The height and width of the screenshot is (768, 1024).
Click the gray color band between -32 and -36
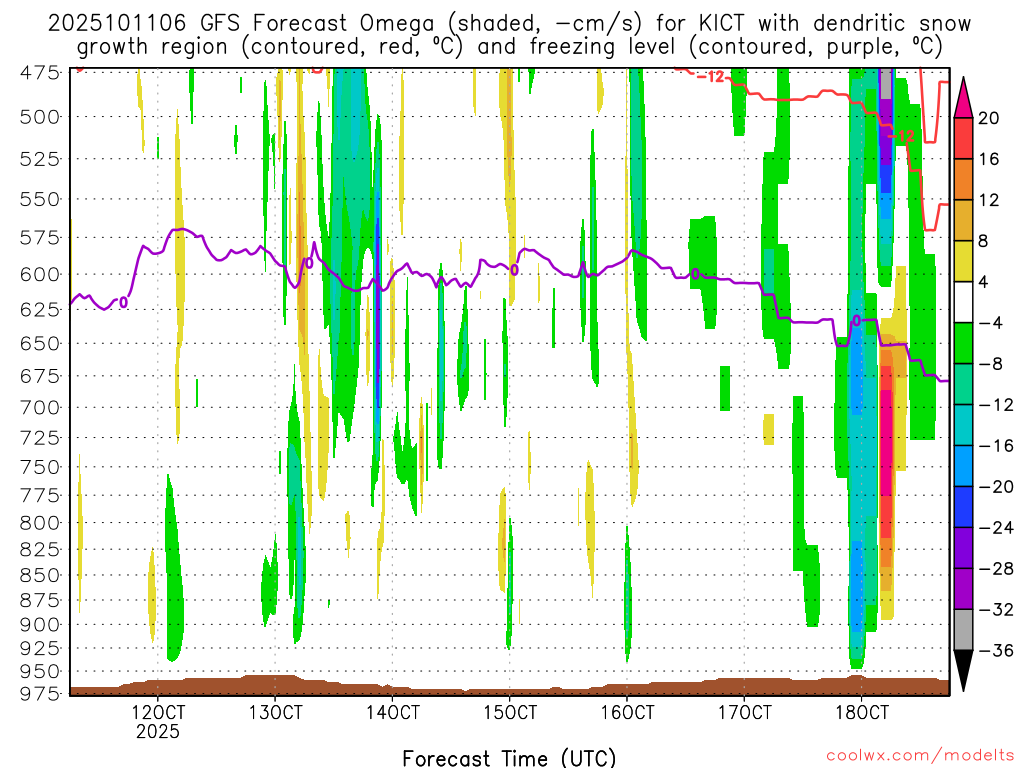pyautogui.click(x=963, y=630)
